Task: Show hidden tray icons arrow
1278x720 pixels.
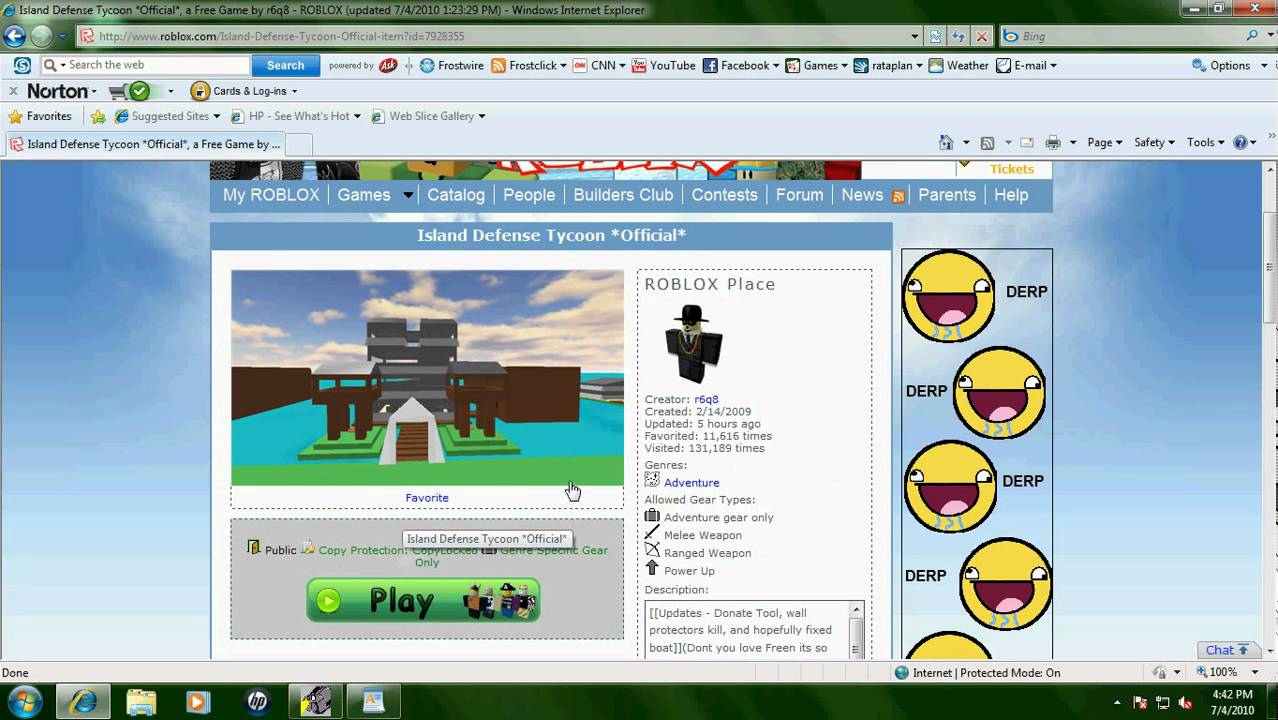Action: coord(1117,702)
